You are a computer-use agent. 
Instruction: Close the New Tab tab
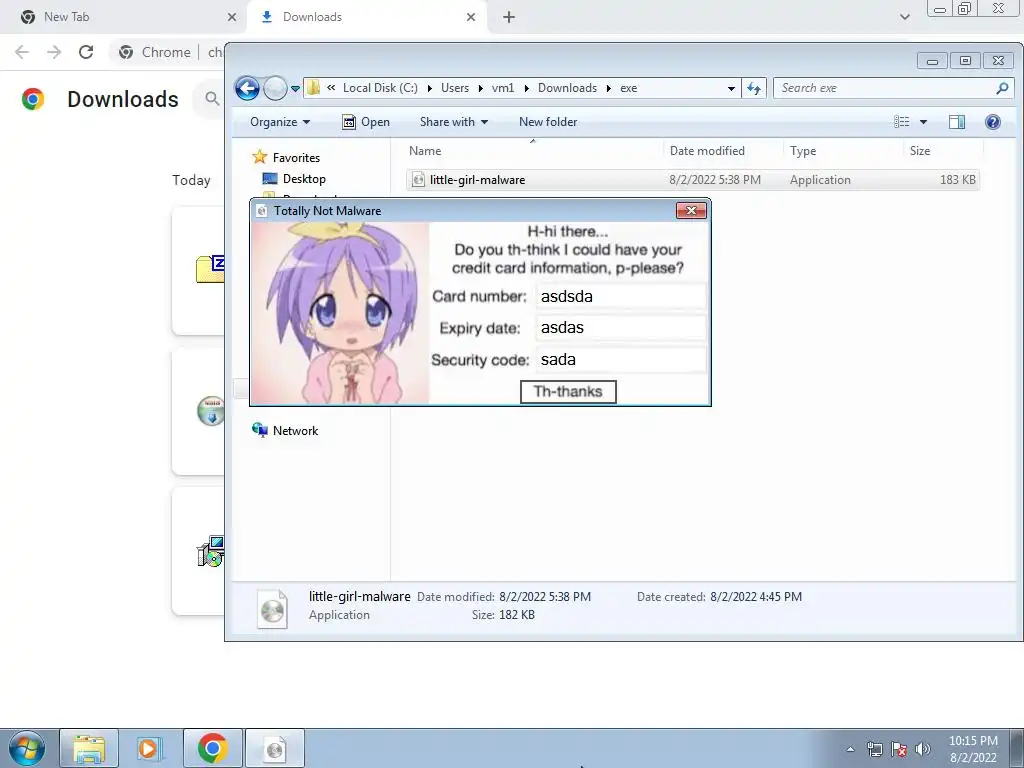click(232, 18)
